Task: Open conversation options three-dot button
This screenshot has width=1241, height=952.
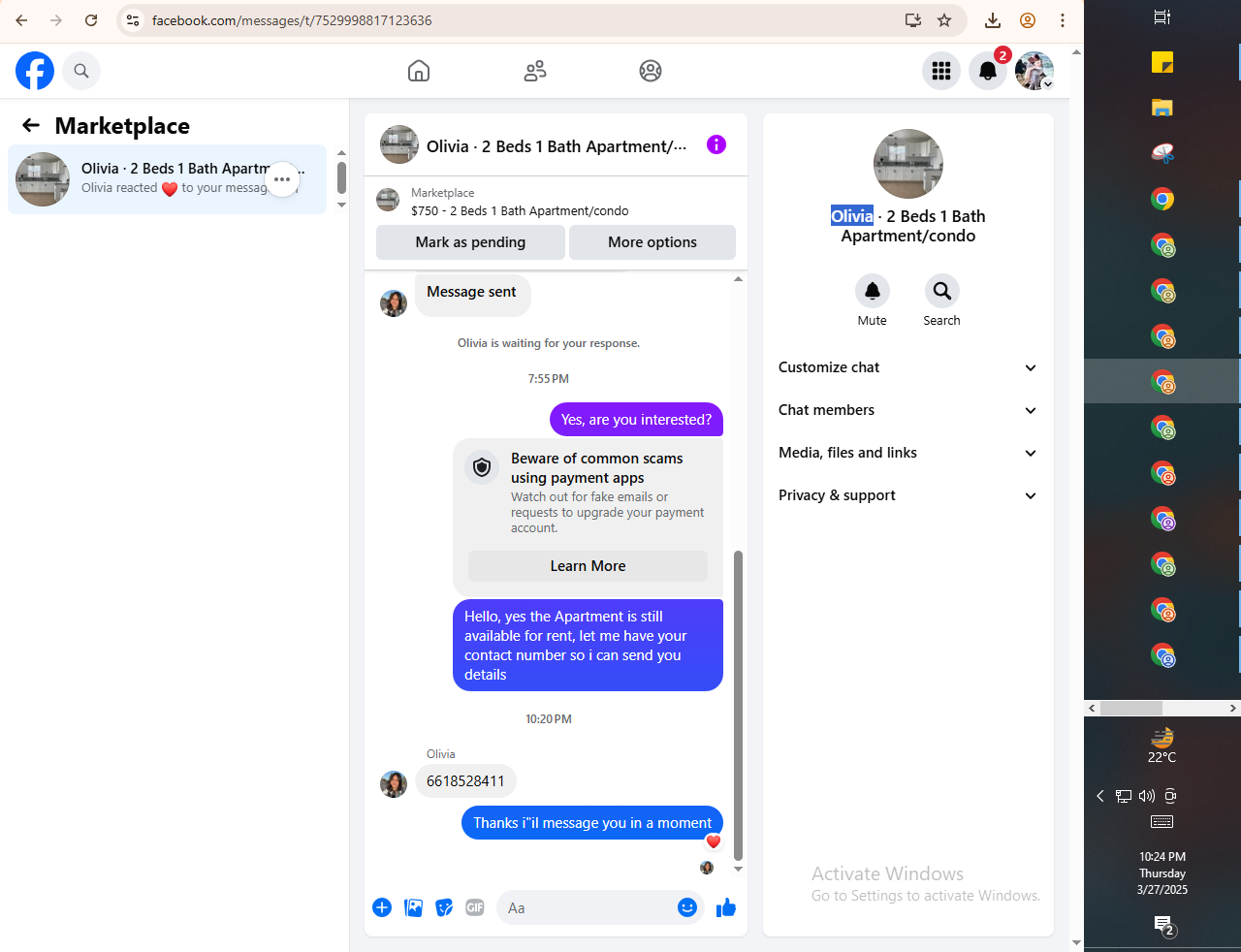Action: (282, 179)
